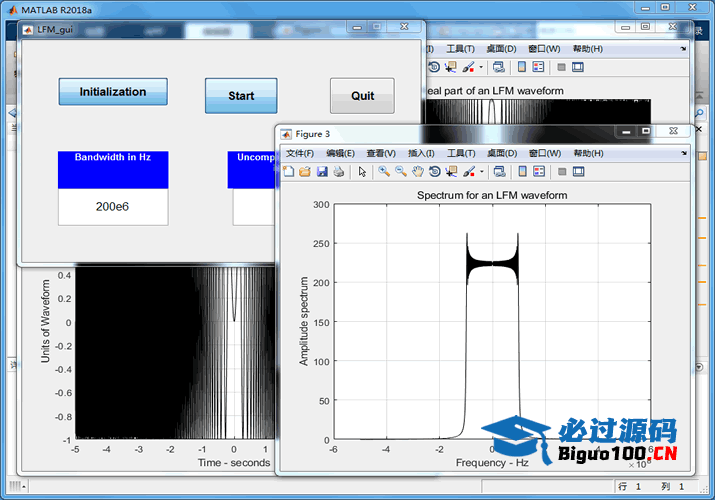
Task: Select Brush data tool in Figure 3
Action: (x=468, y=171)
